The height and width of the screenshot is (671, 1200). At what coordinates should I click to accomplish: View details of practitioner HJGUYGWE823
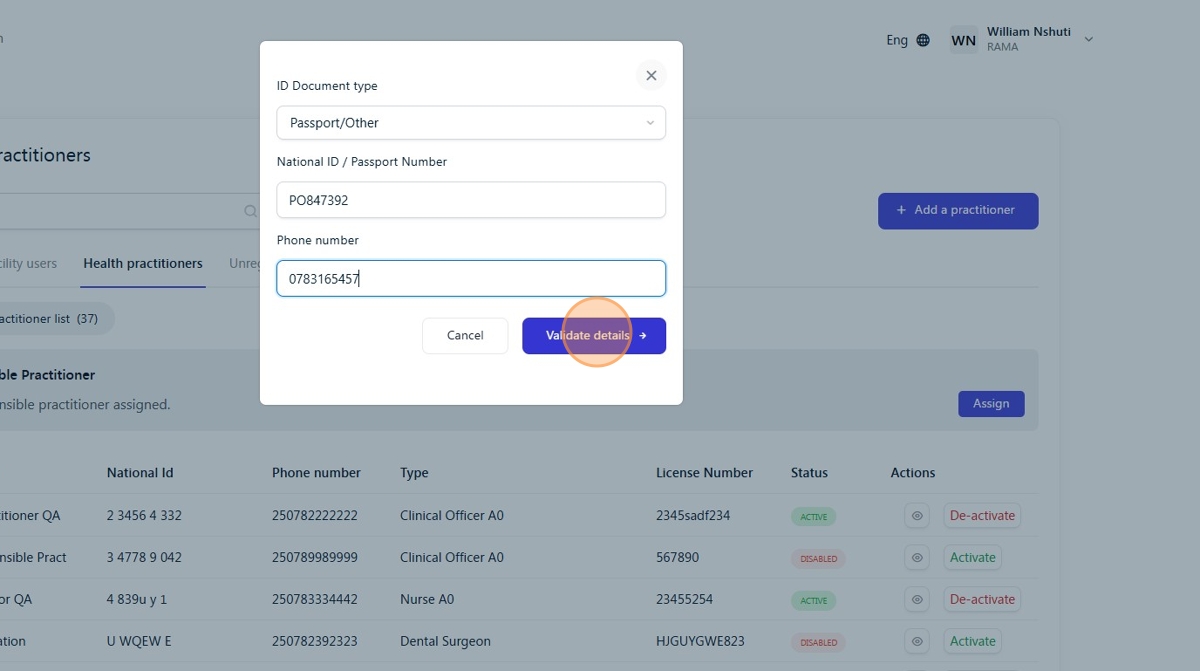pyautogui.click(x=917, y=642)
